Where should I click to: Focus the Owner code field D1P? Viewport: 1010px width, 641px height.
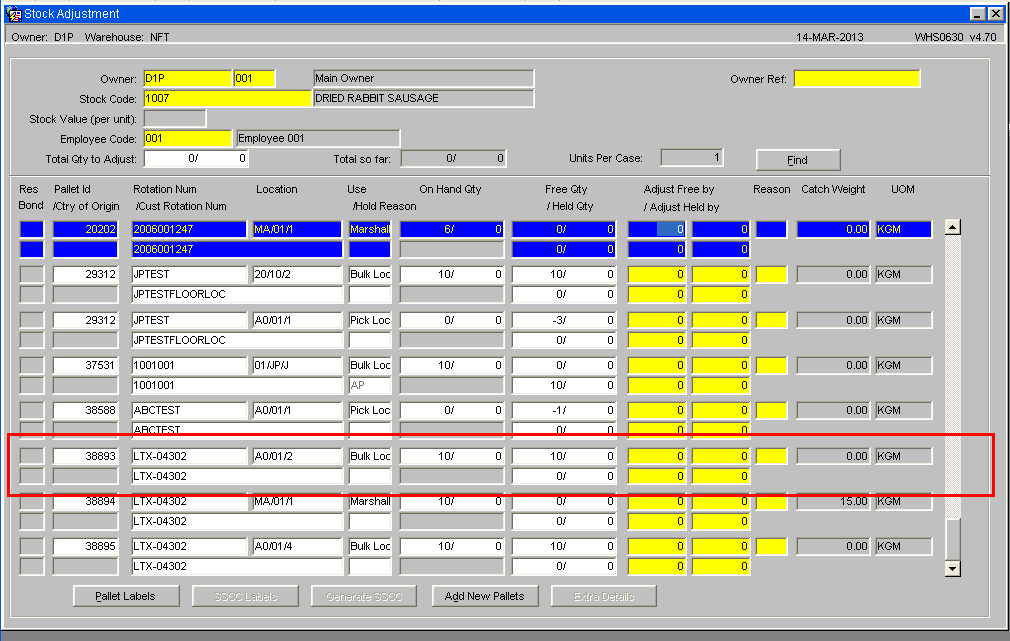pyautogui.click(x=187, y=79)
